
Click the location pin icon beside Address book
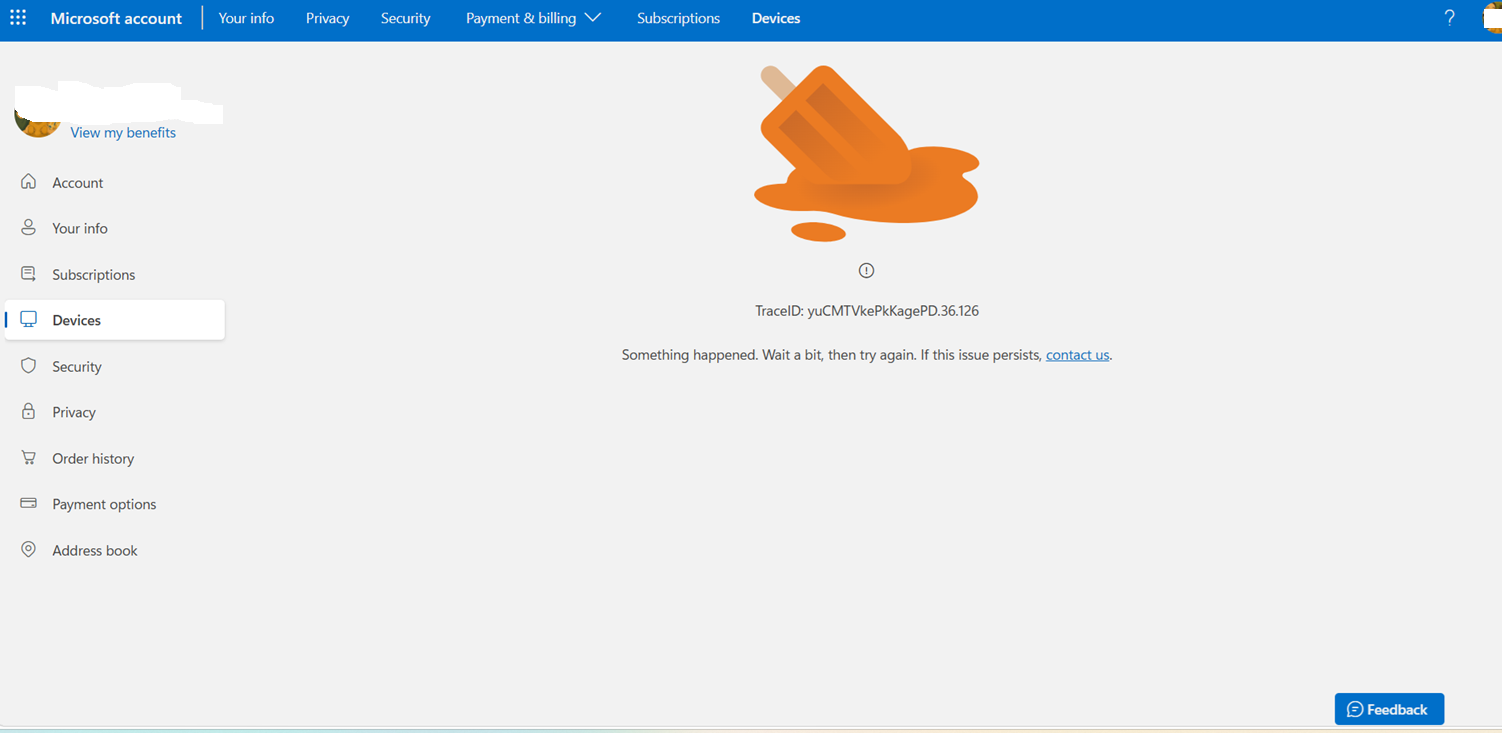pos(29,550)
